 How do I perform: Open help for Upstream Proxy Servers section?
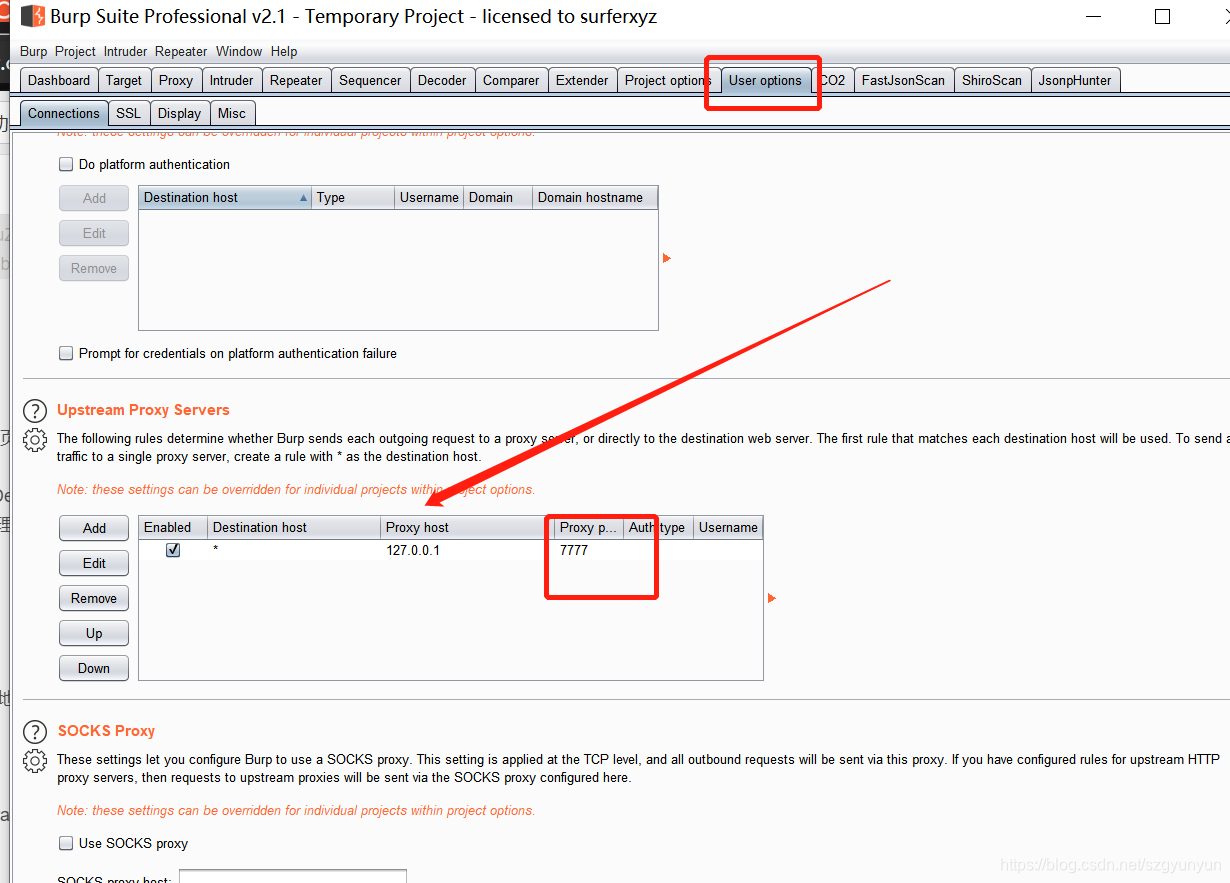pyautogui.click(x=35, y=411)
